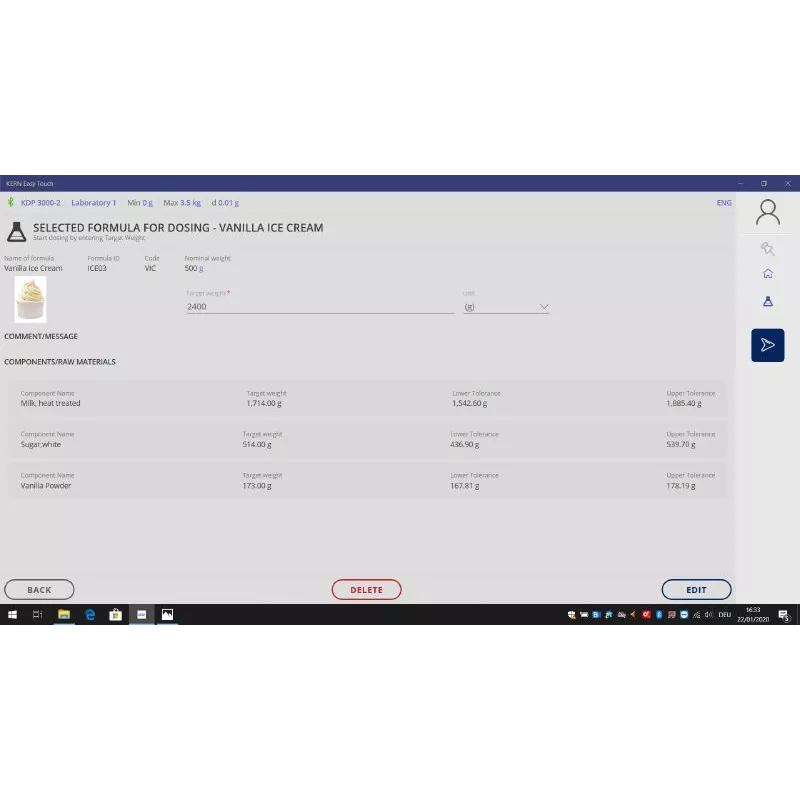Switch language via ENG selector
Image resolution: width=800 pixels, height=800 pixels.
pyautogui.click(x=724, y=203)
